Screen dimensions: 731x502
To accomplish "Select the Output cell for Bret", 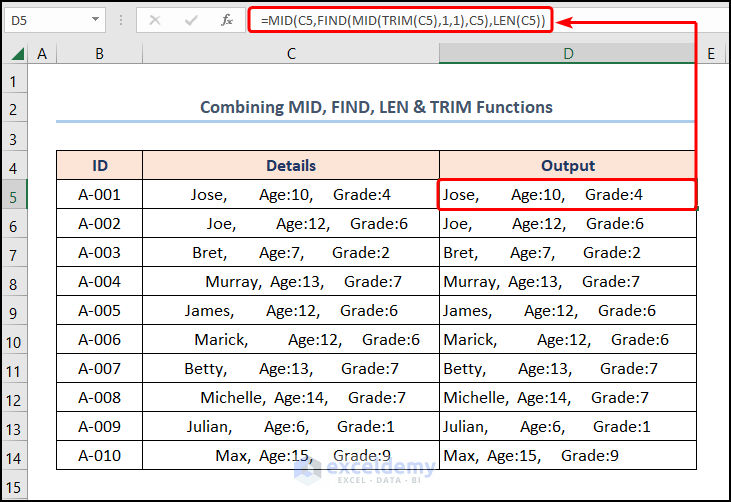I will click(x=567, y=252).
